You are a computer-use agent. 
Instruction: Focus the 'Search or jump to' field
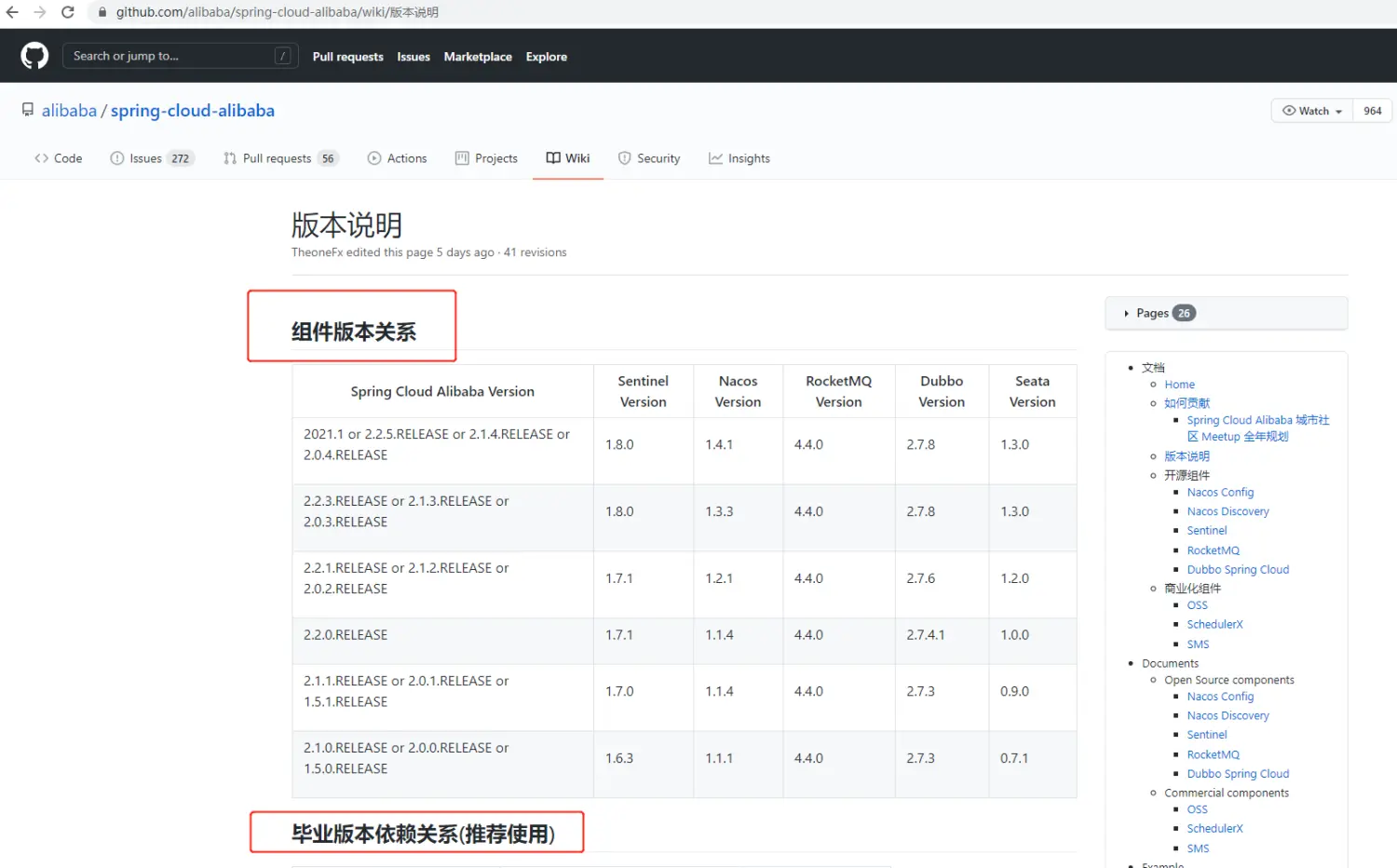[180, 56]
